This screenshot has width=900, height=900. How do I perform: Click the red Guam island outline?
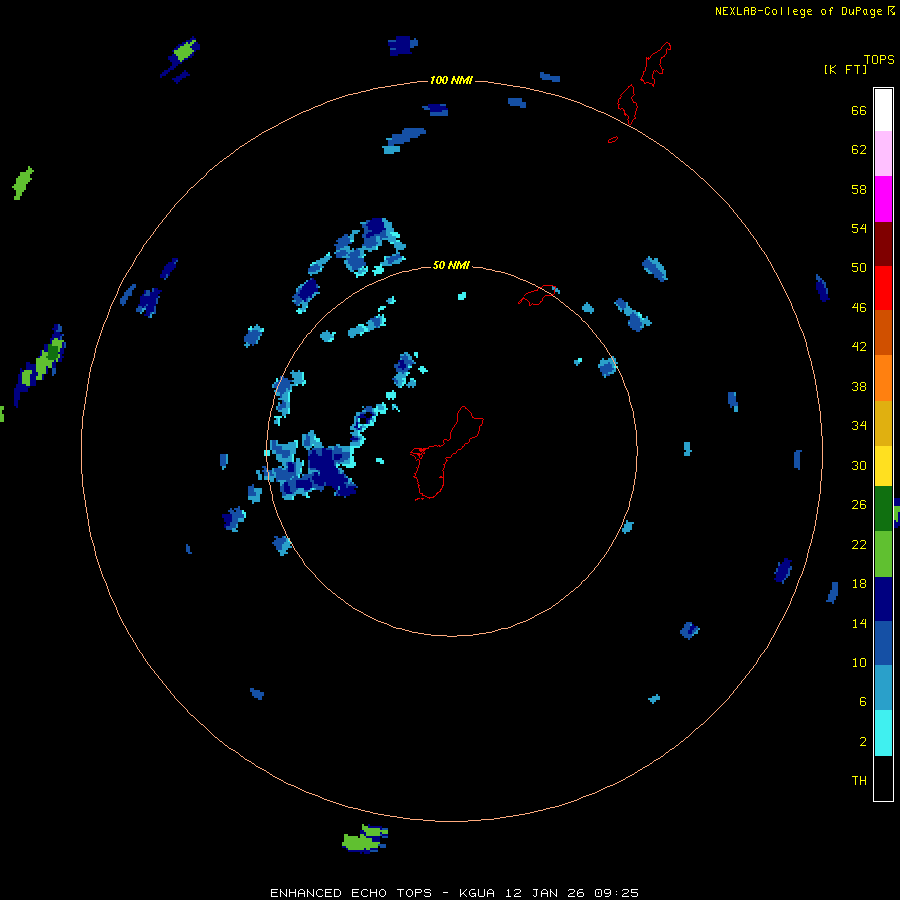point(447,453)
